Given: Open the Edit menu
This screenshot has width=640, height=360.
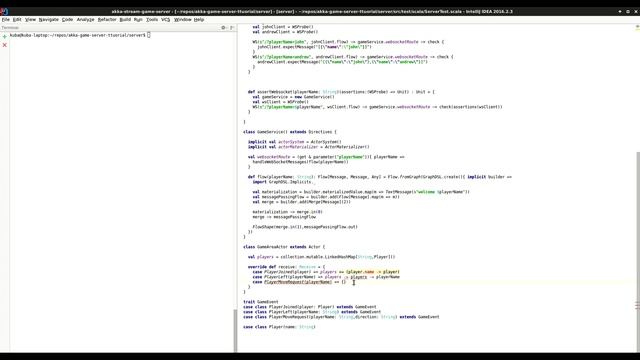Looking at the screenshot, I should click(x=17, y=20).
